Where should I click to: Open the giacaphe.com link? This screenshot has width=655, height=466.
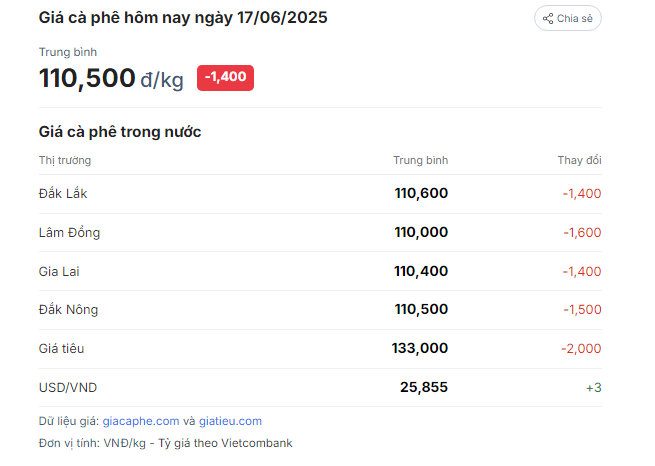click(141, 421)
